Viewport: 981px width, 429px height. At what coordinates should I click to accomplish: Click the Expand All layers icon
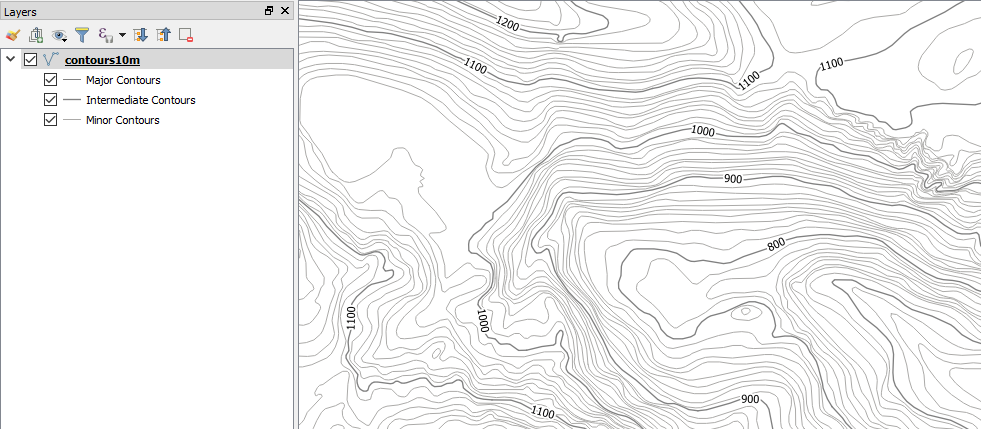141,35
